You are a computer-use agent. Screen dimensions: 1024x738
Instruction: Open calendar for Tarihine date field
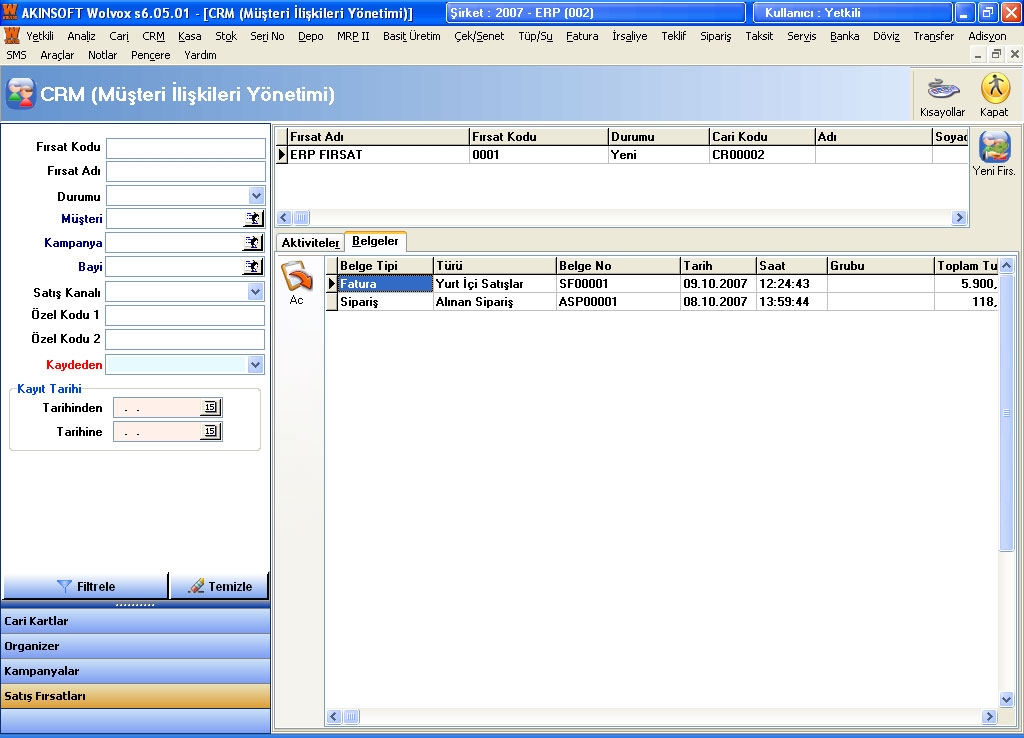click(x=210, y=431)
